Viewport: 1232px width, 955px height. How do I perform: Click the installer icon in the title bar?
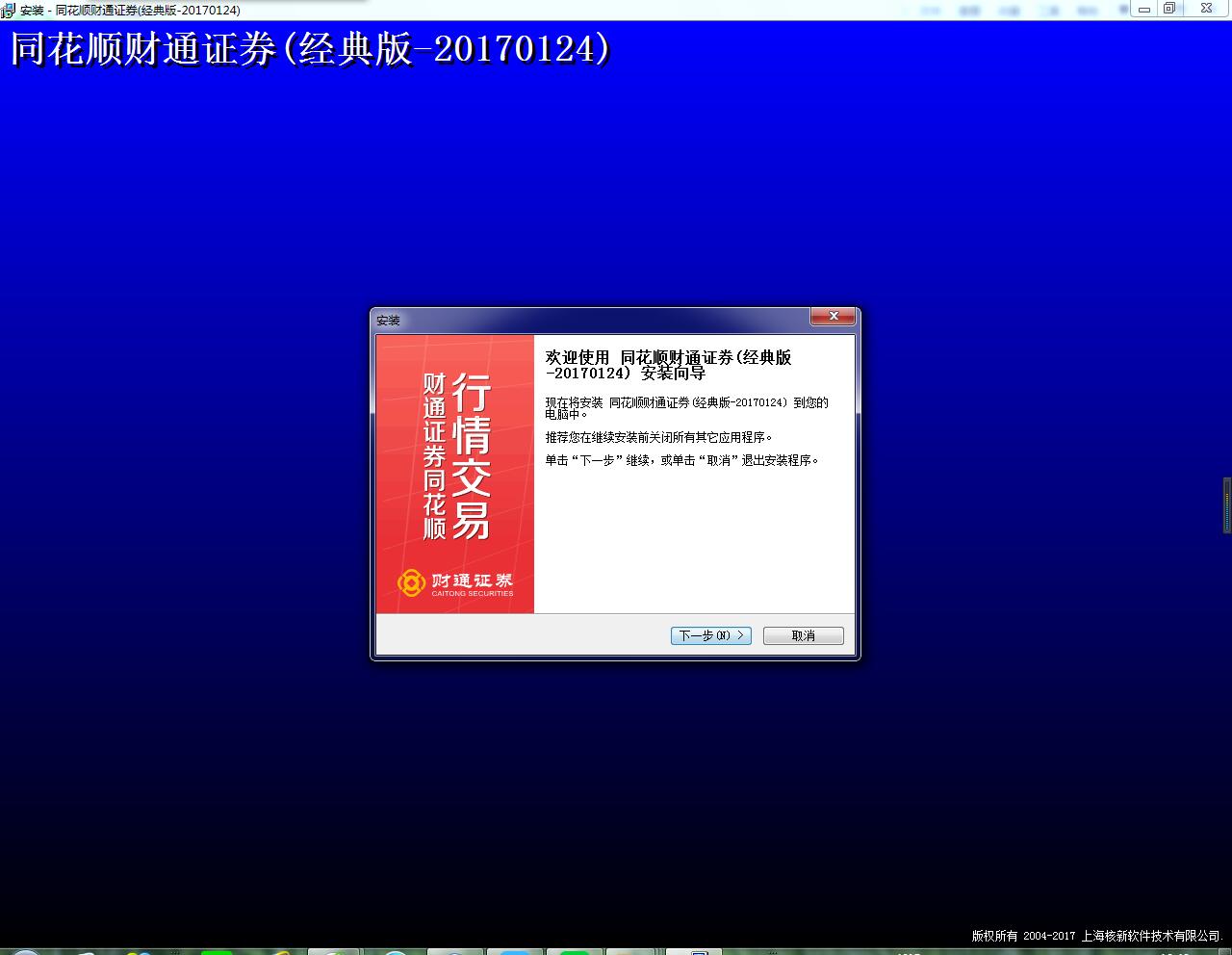pyautogui.click(x=8, y=10)
